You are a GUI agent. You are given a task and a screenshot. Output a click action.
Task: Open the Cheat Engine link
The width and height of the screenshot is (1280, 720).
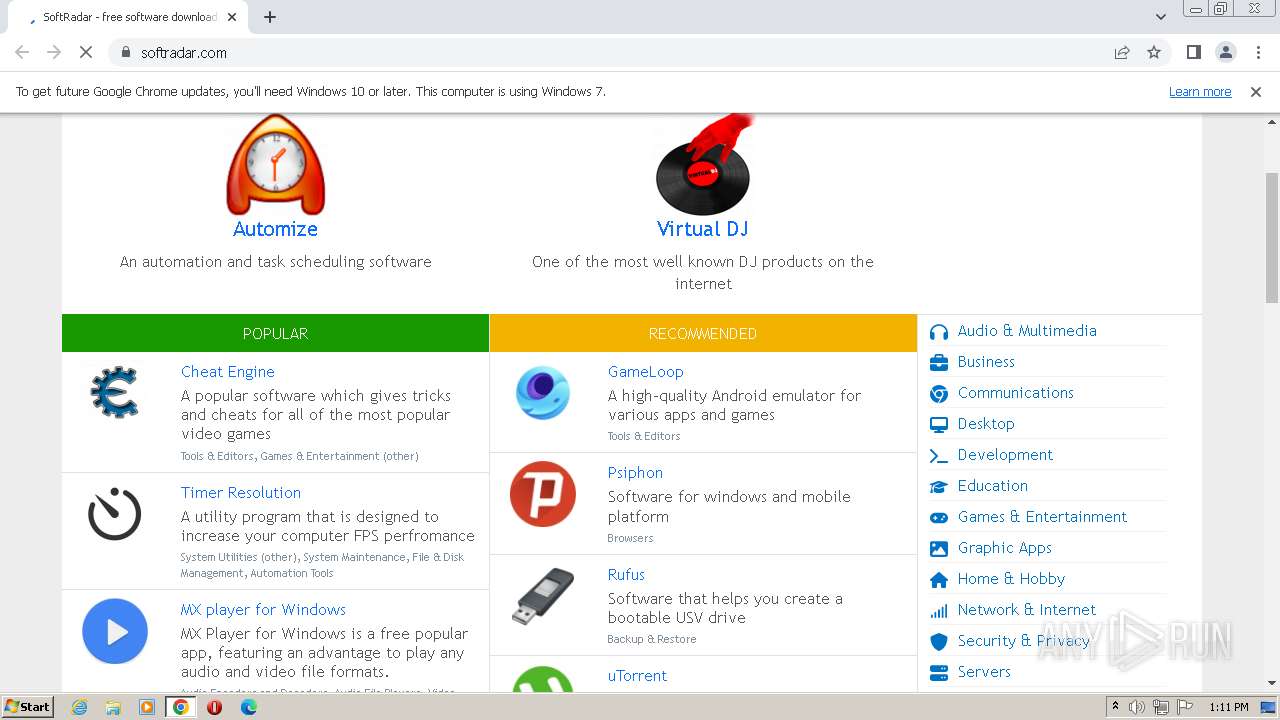coord(228,371)
